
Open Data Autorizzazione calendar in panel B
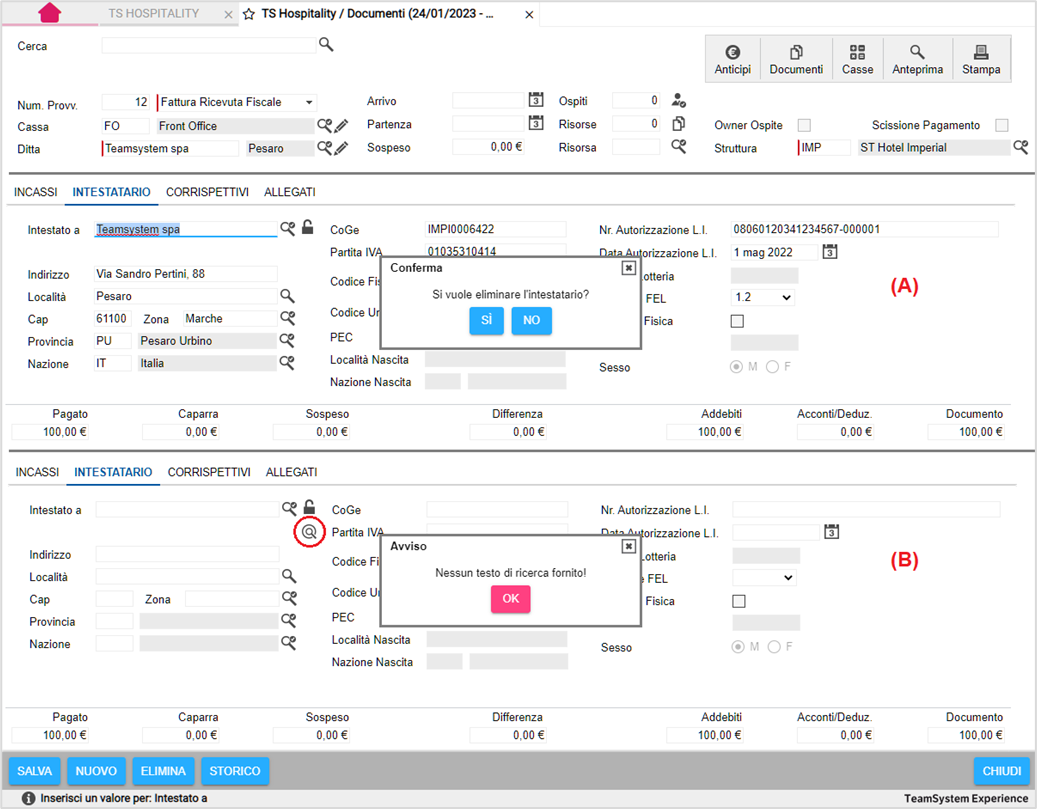click(x=831, y=531)
